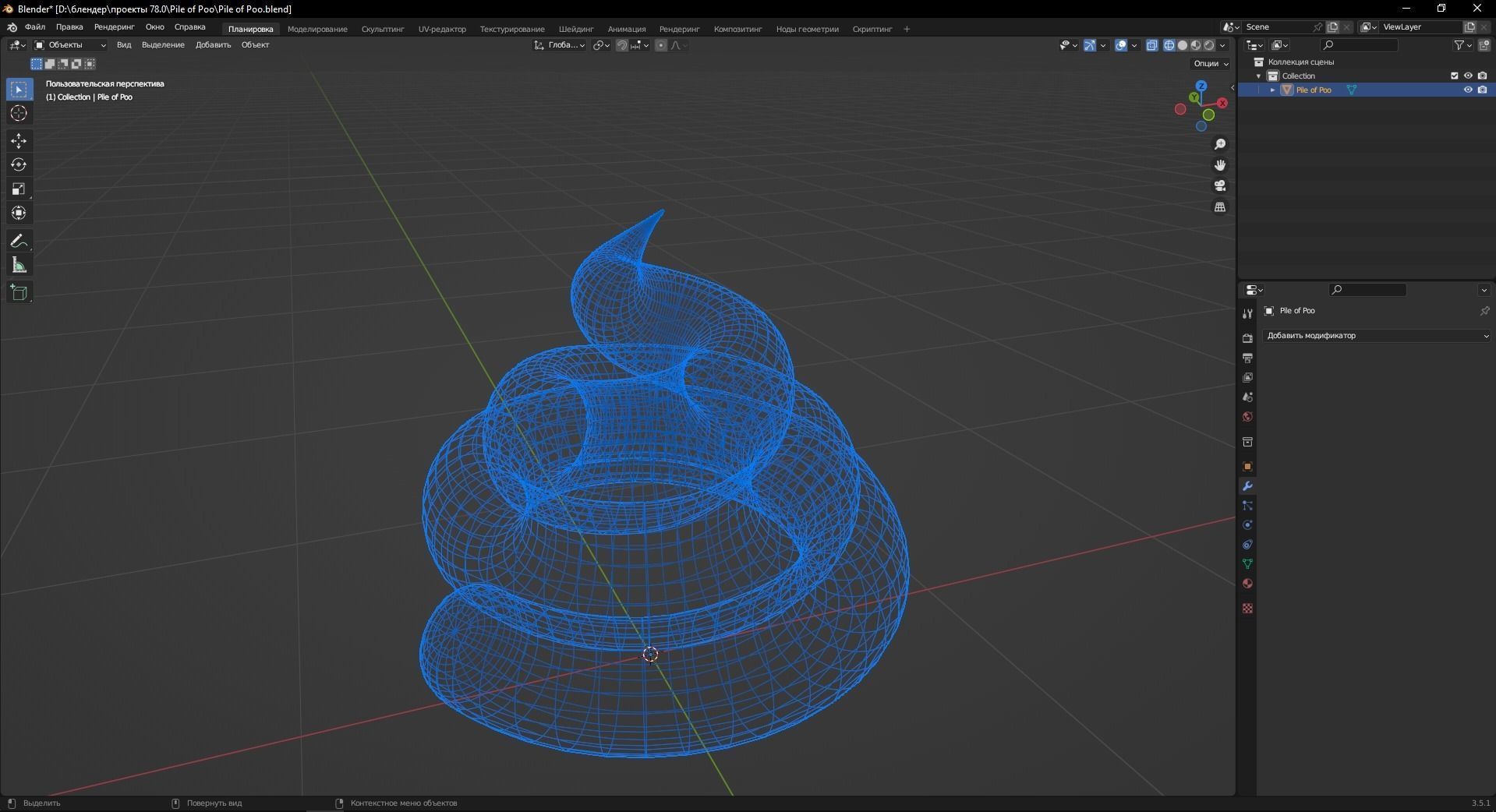Open the Measure tool
Image resolution: width=1496 pixels, height=812 pixels.
pos(18,265)
